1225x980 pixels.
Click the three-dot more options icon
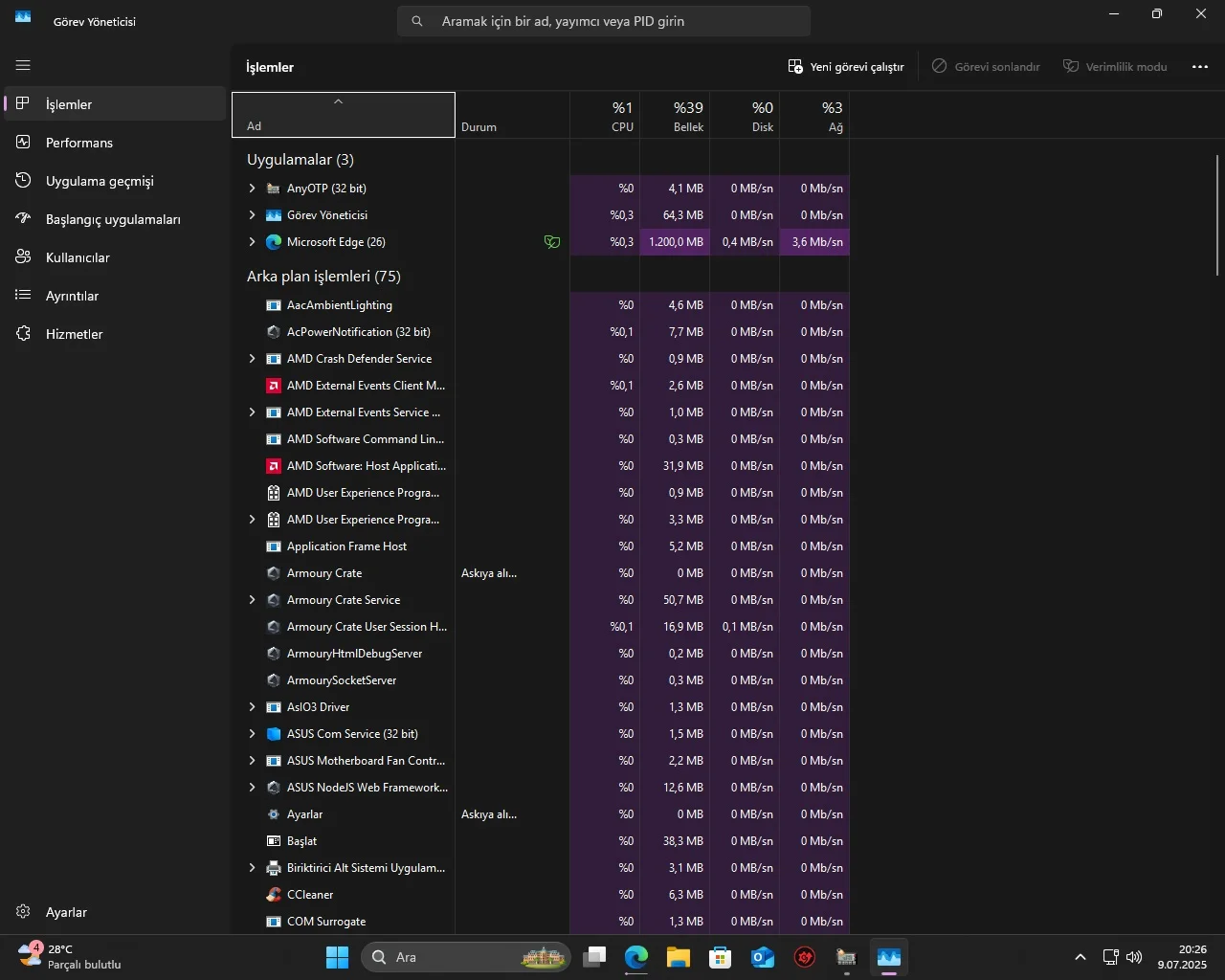point(1200,67)
